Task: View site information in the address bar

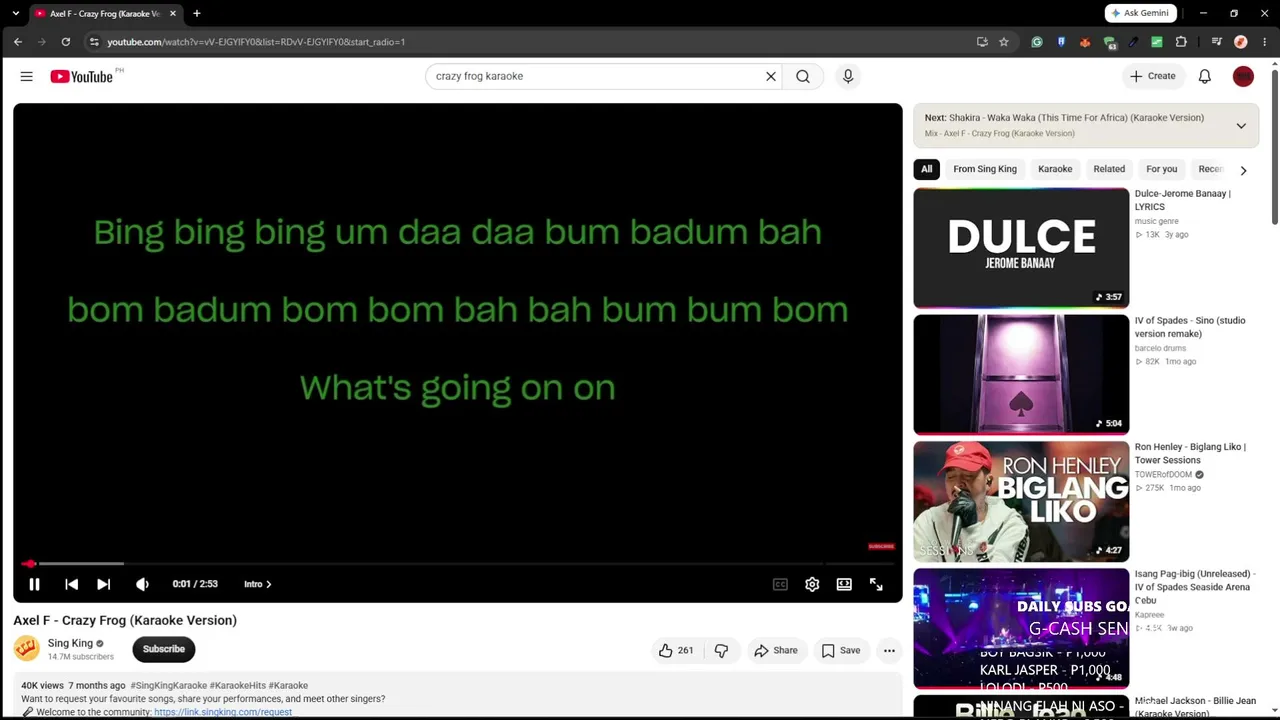Action: [94, 42]
